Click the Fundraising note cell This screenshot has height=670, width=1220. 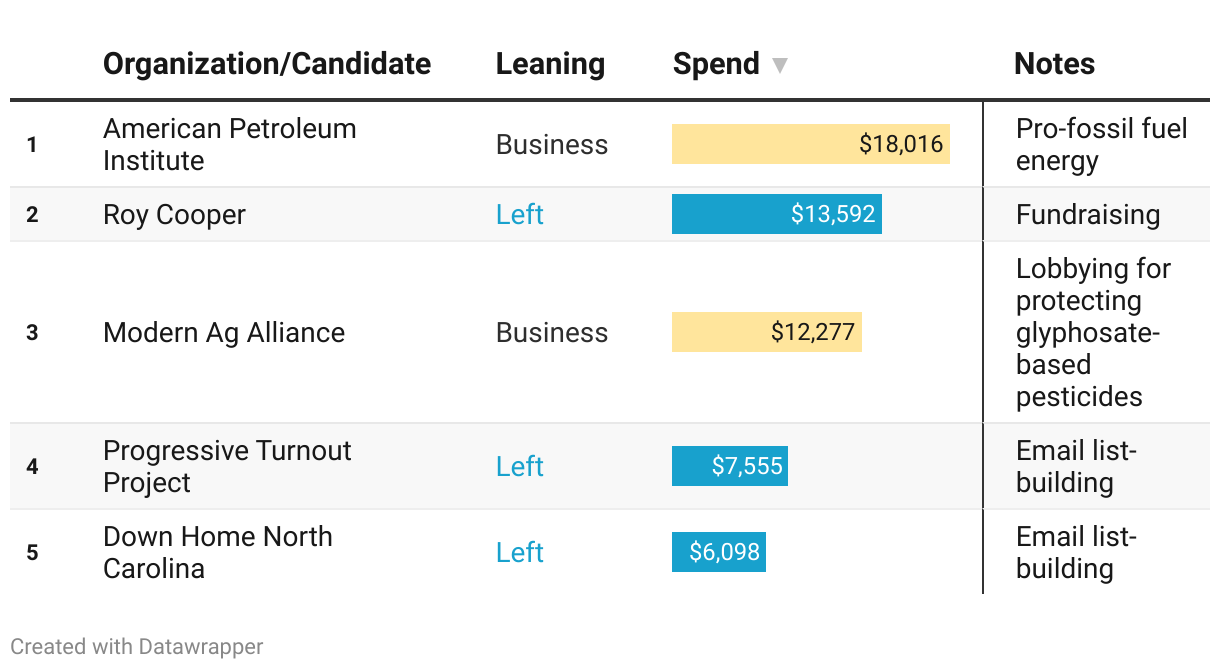tap(1088, 215)
